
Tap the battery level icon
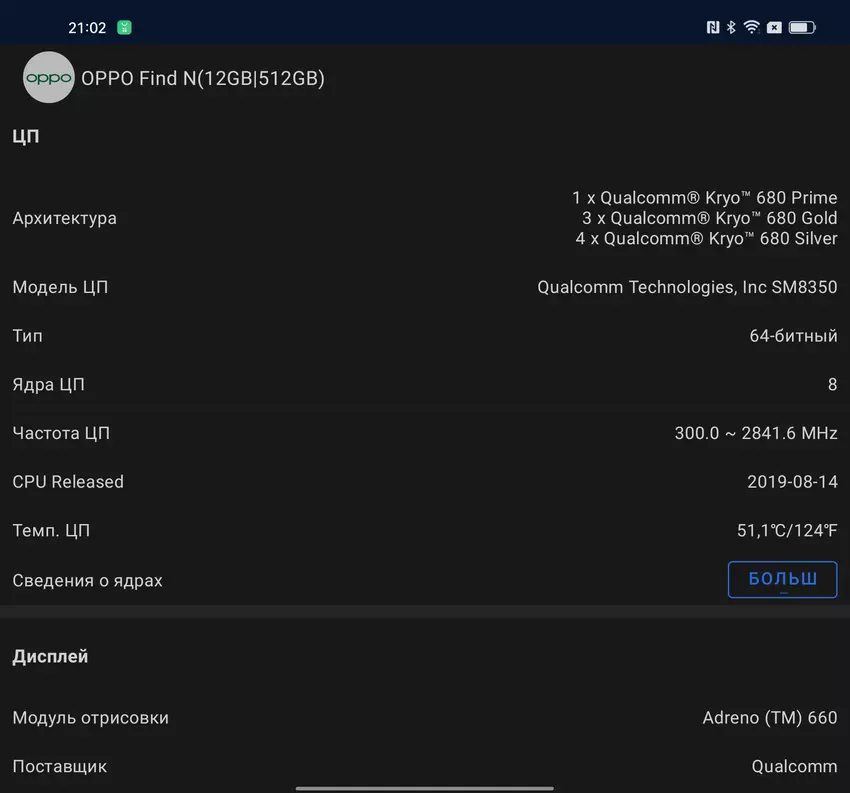(801, 28)
